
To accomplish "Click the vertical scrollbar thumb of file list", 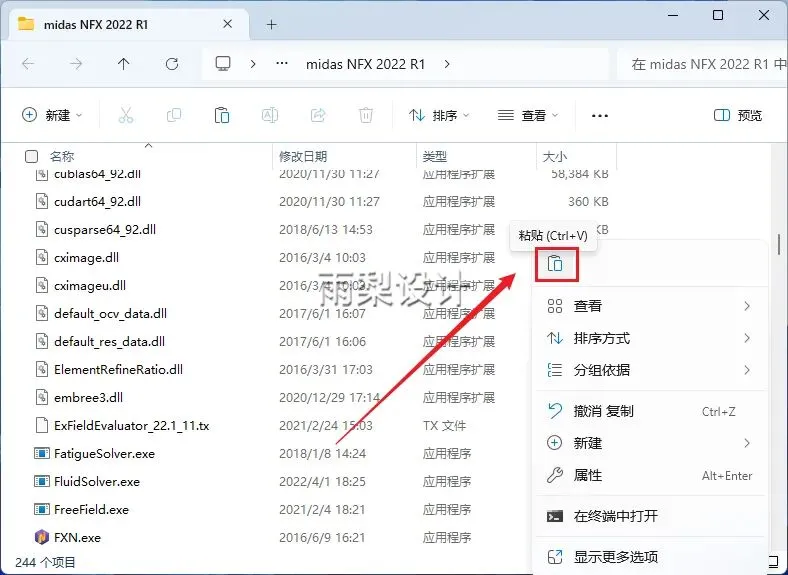I will click(x=778, y=244).
